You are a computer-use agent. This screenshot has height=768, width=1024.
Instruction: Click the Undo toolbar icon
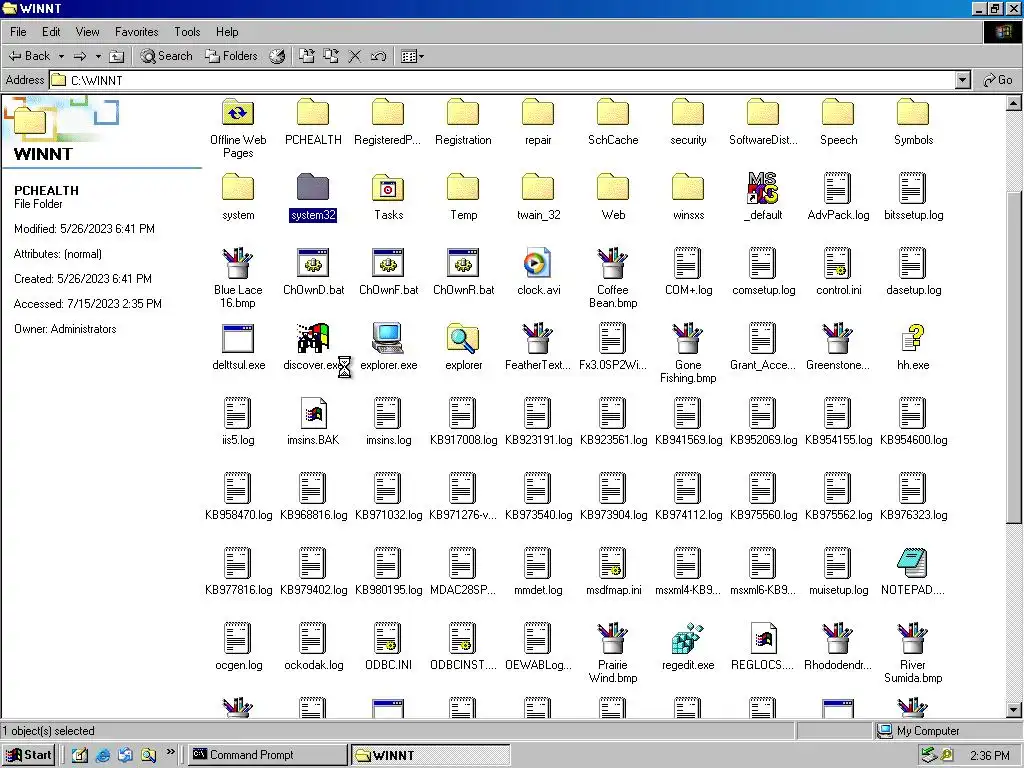pos(379,56)
